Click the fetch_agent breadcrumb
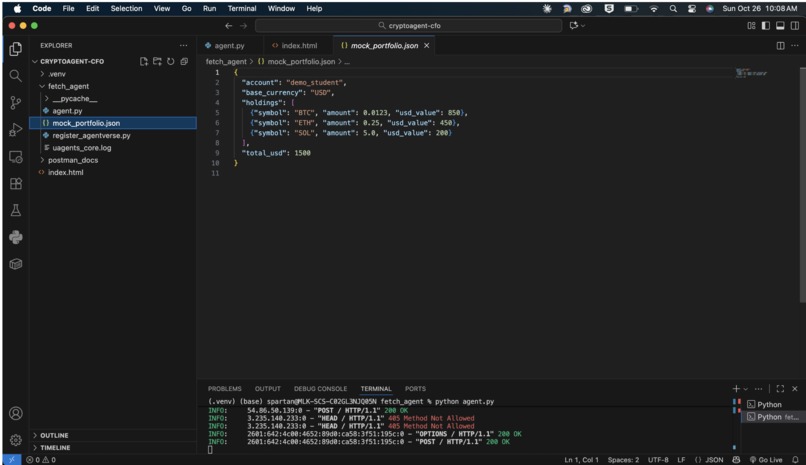The height and width of the screenshot is (465, 806). (226, 62)
